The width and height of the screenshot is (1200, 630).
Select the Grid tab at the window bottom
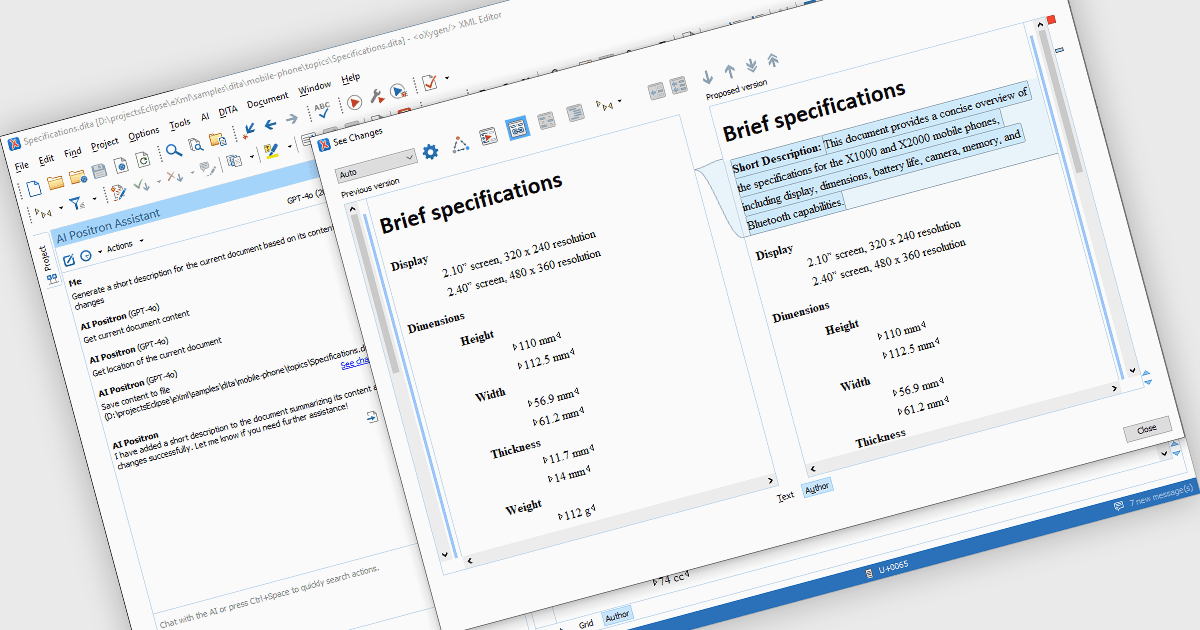tap(586, 624)
